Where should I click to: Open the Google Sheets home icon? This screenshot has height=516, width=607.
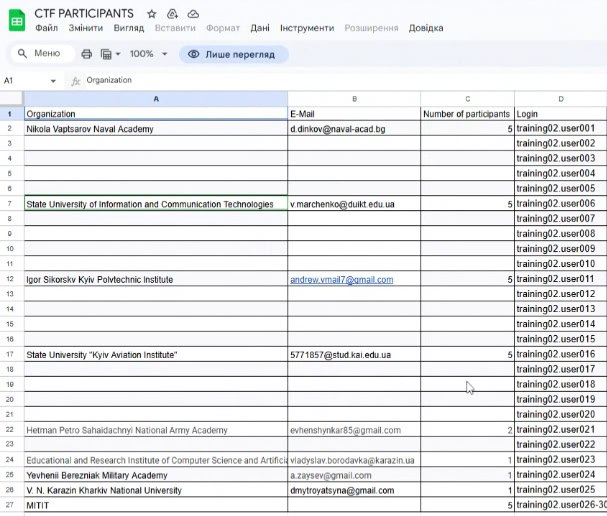[x=16, y=19]
